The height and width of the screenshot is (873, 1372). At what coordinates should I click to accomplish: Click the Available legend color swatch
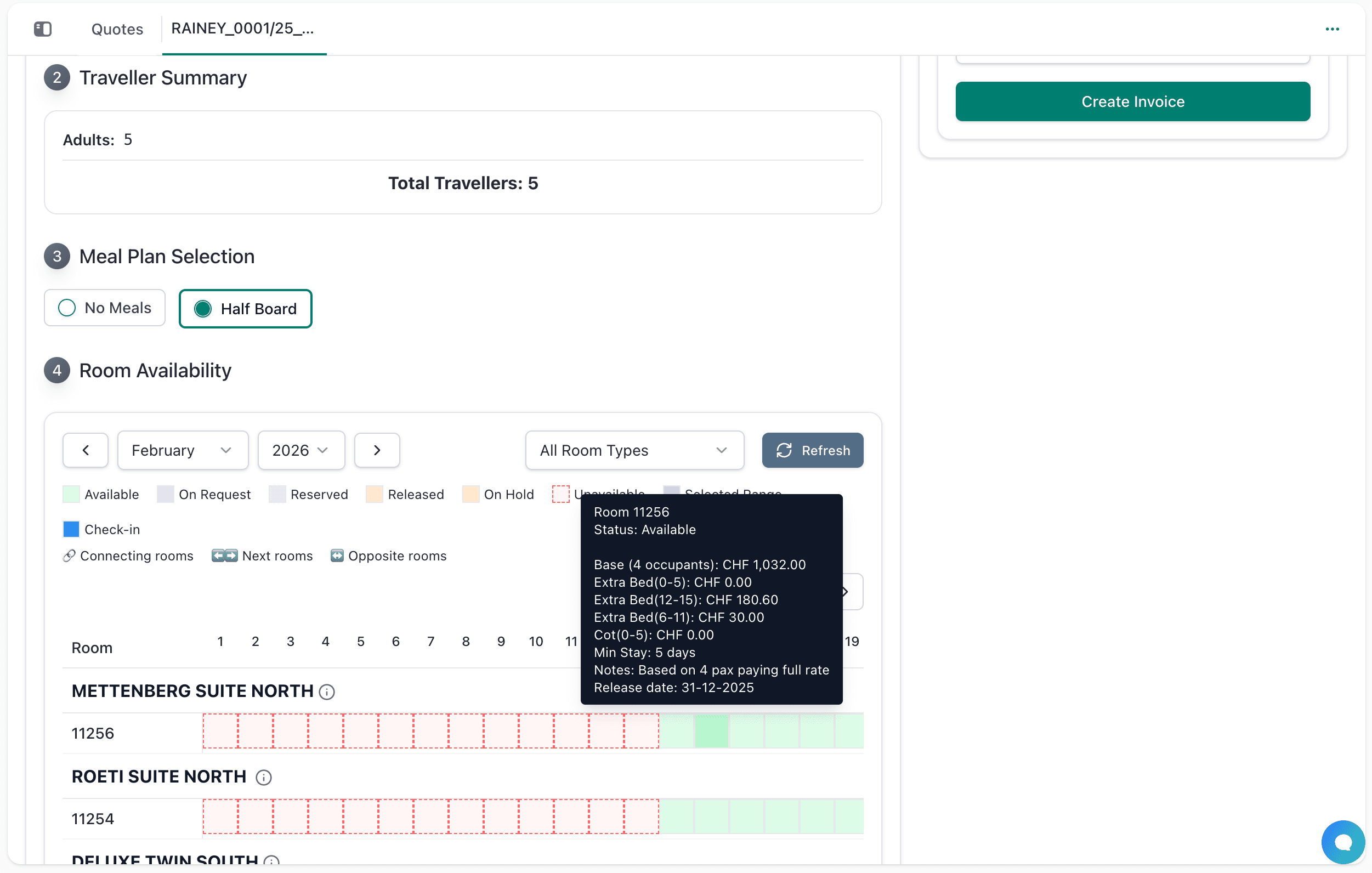pyautogui.click(x=71, y=494)
